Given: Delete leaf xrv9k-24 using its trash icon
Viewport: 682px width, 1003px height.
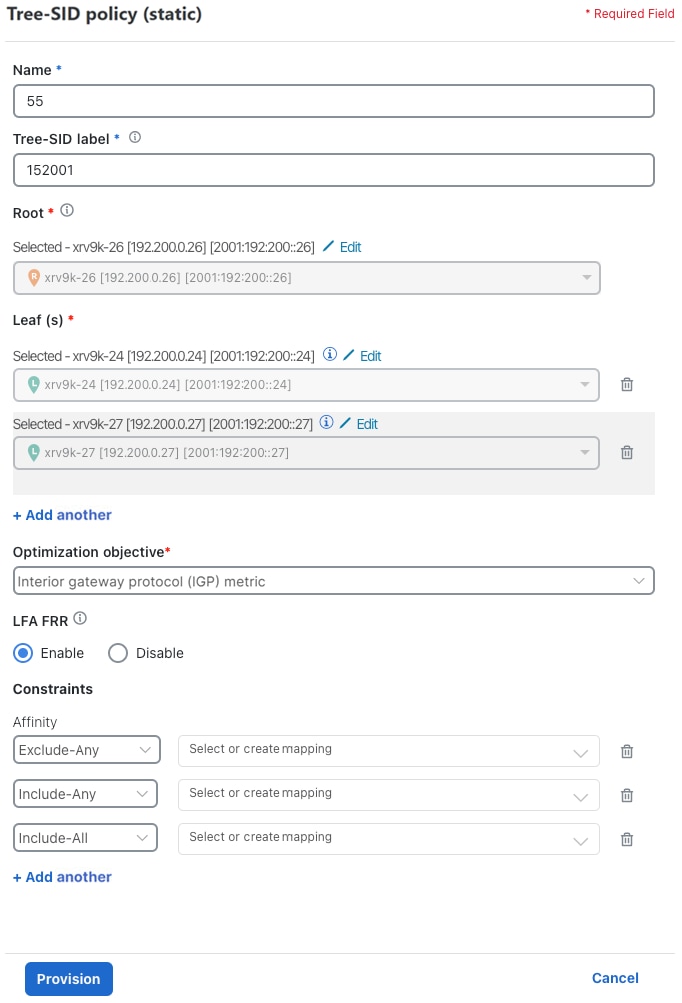Looking at the screenshot, I should point(627,384).
